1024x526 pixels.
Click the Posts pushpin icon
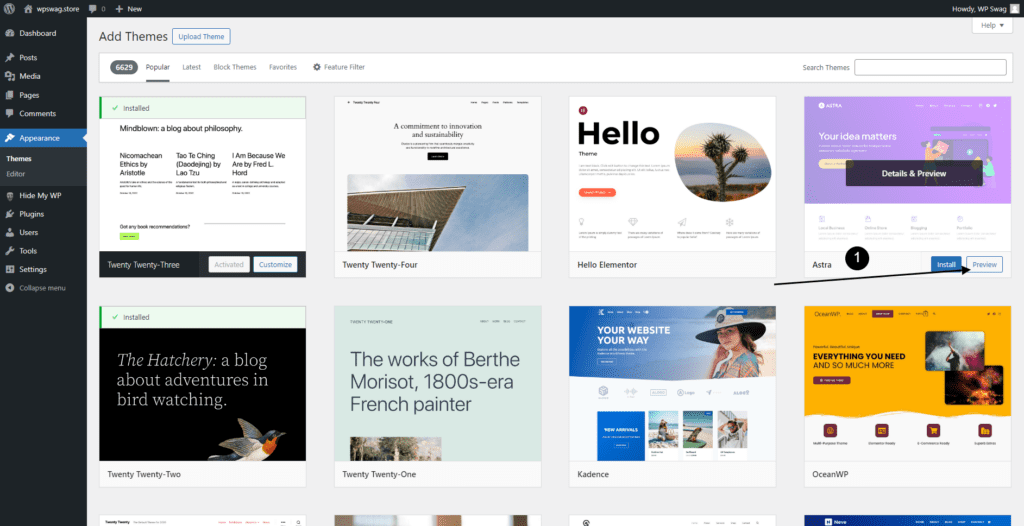coord(10,58)
